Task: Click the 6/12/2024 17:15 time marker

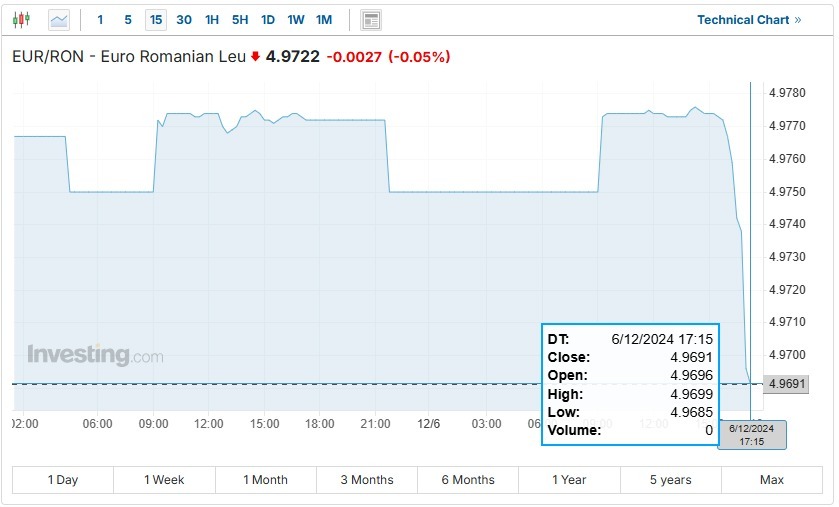Action: click(x=752, y=435)
